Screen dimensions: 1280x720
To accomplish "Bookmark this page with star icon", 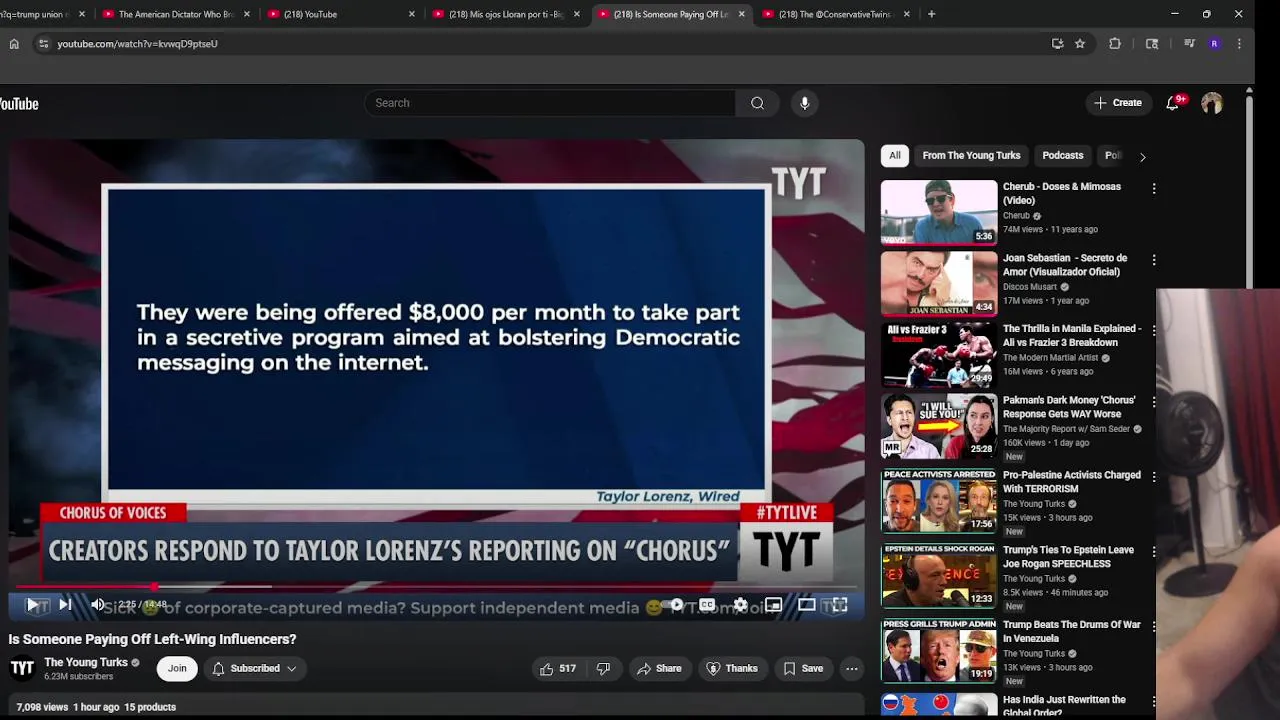I will tap(1080, 44).
